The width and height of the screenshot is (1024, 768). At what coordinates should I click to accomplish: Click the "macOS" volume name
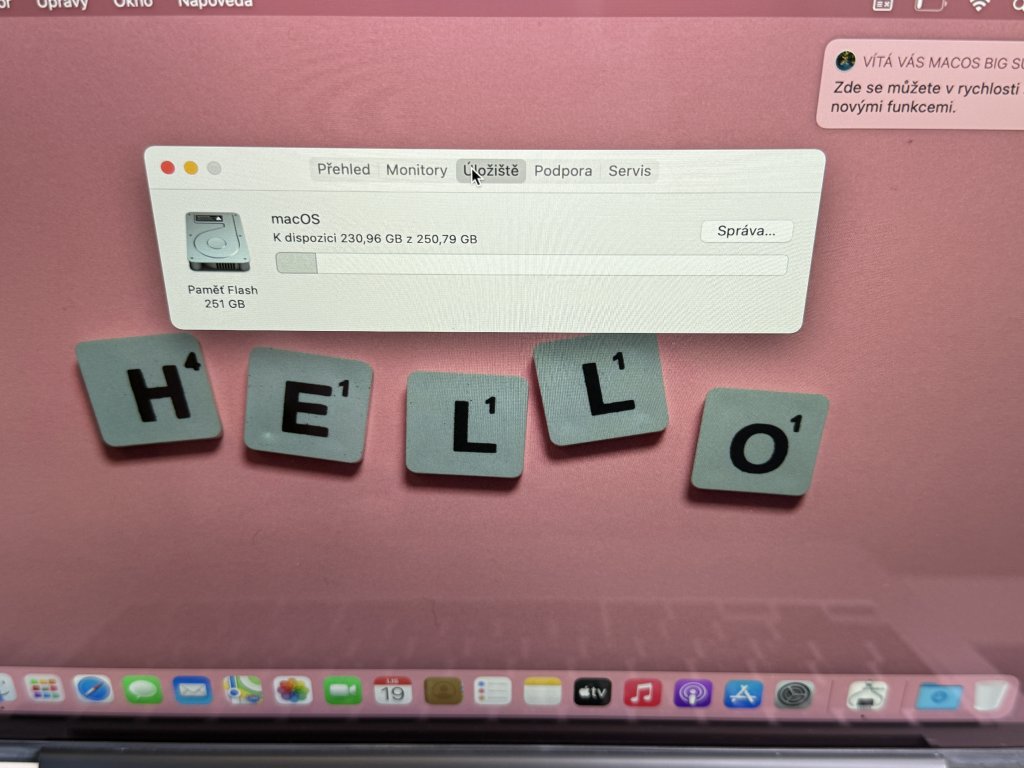coord(295,219)
